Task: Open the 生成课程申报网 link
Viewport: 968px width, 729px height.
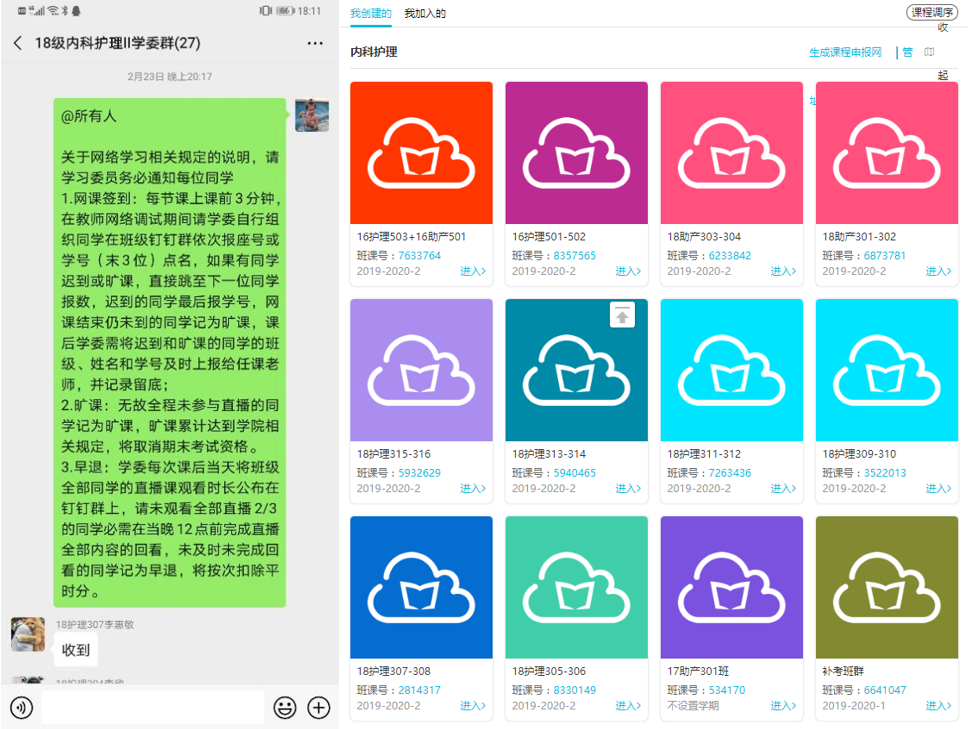Action: [845, 52]
